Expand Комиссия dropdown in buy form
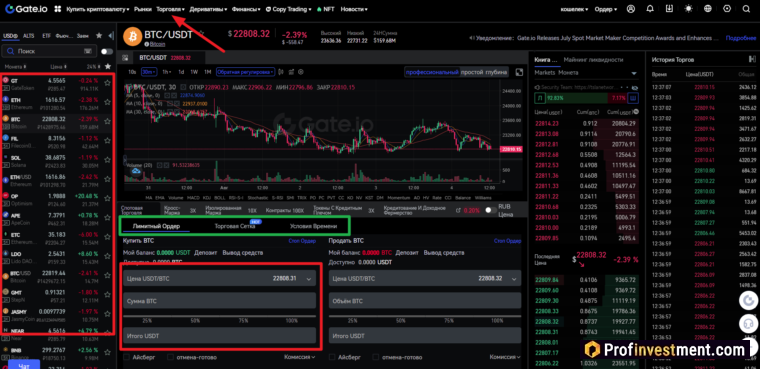This screenshot has width=760, height=369. pos(300,357)
